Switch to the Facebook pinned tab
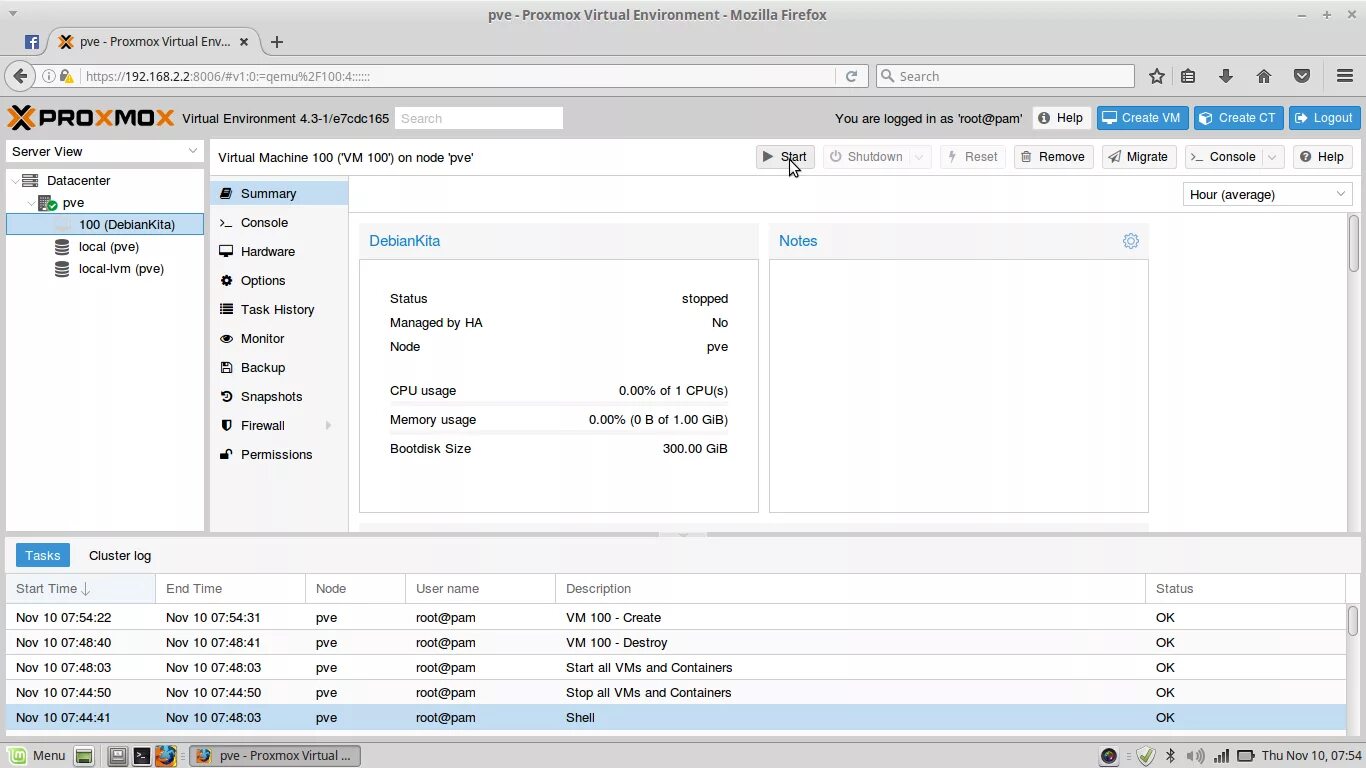 32,42
